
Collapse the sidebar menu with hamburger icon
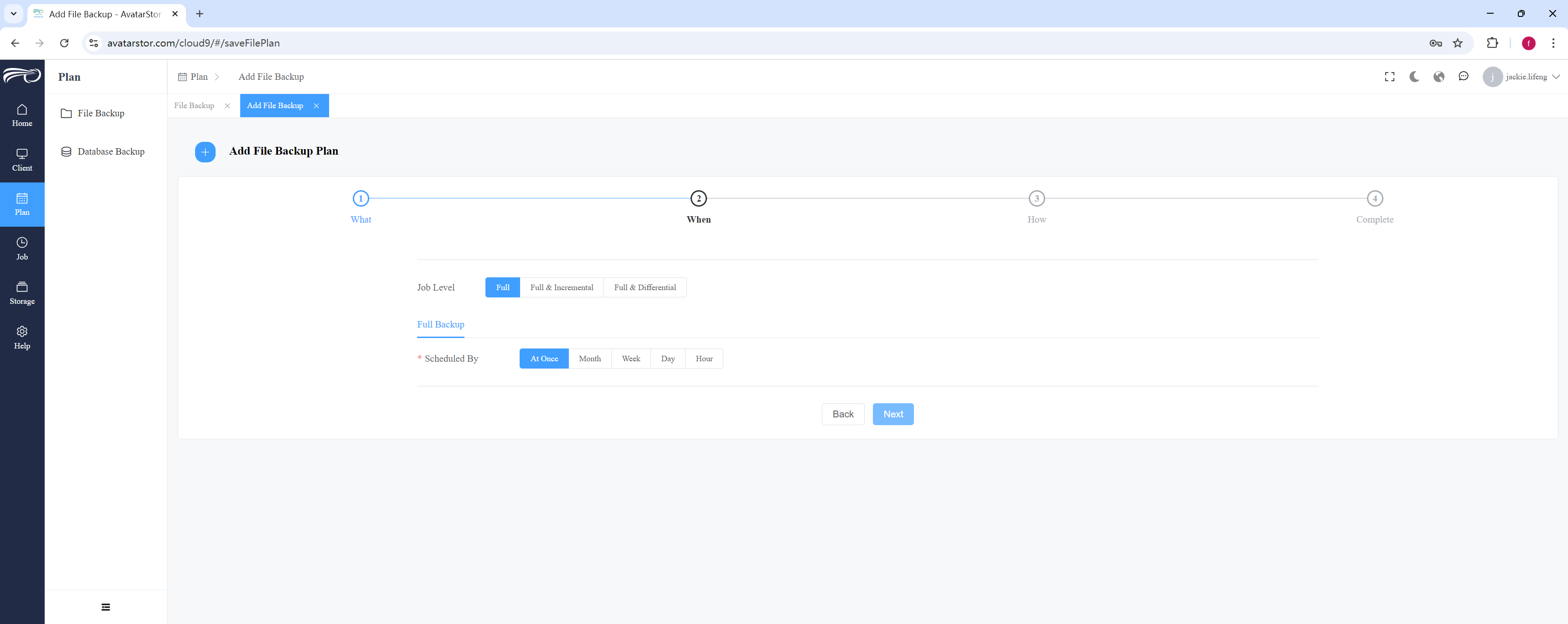(106, 607)
